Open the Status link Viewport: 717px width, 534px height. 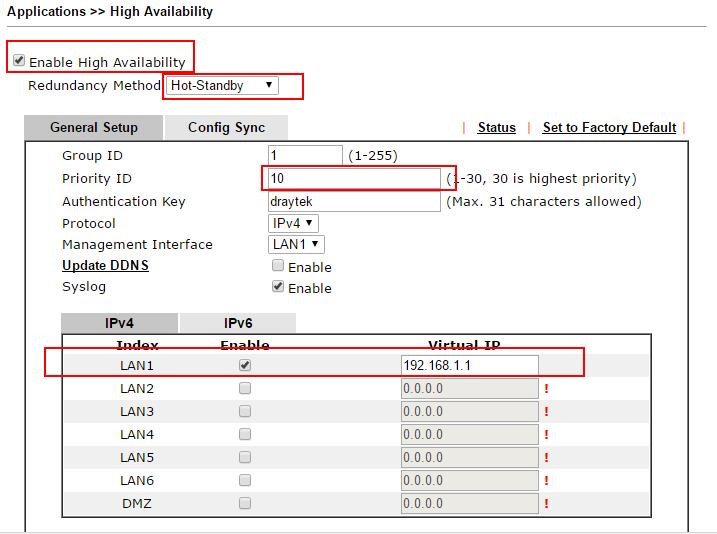point(496,127)
